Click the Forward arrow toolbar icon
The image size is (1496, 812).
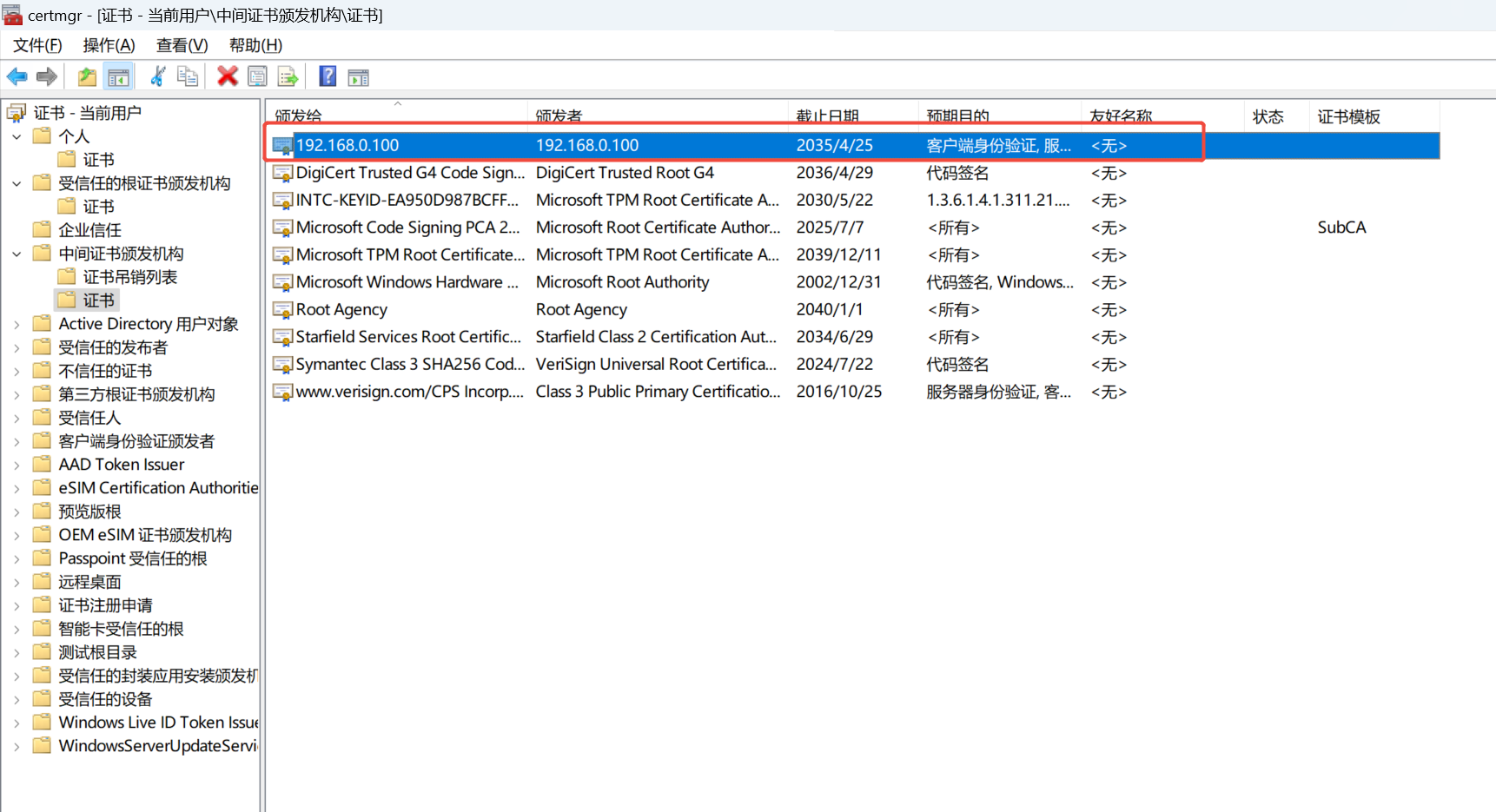(47, 76)
